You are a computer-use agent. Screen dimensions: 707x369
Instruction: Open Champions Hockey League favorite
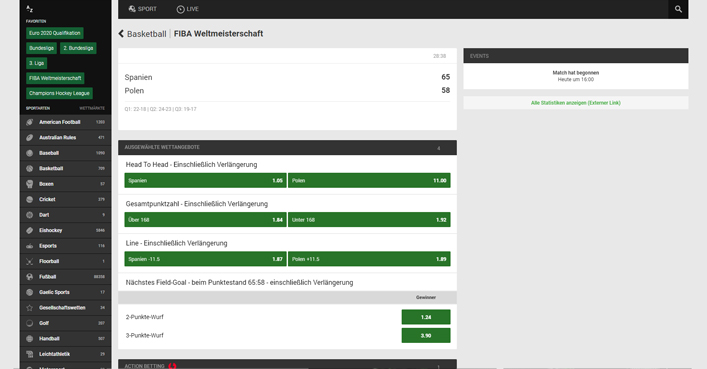coord(59,93)
